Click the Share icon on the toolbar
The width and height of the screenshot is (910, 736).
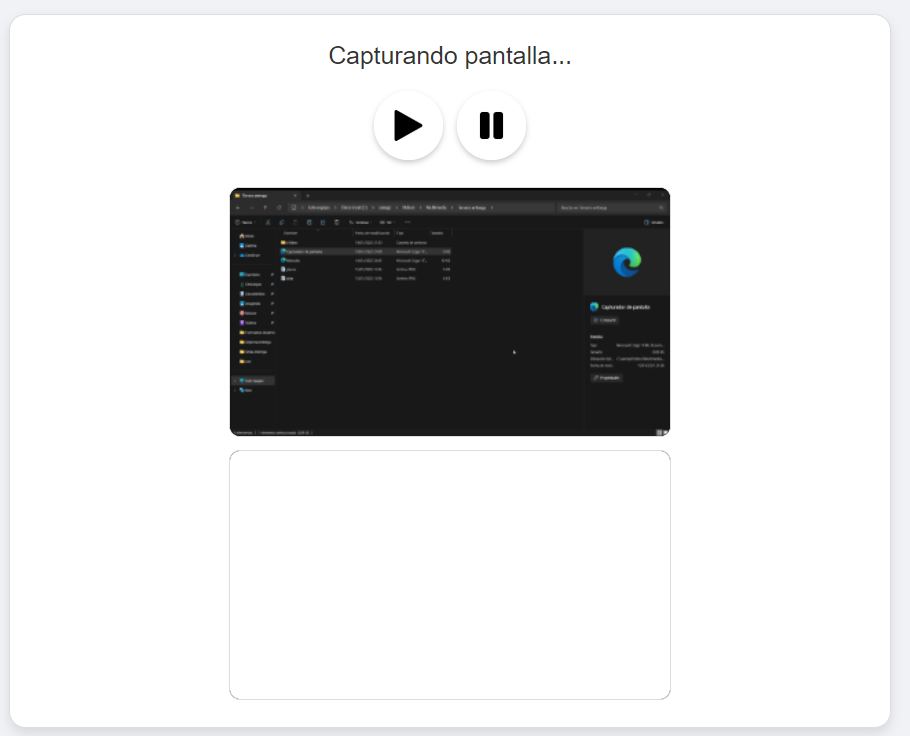pos(325,220)
